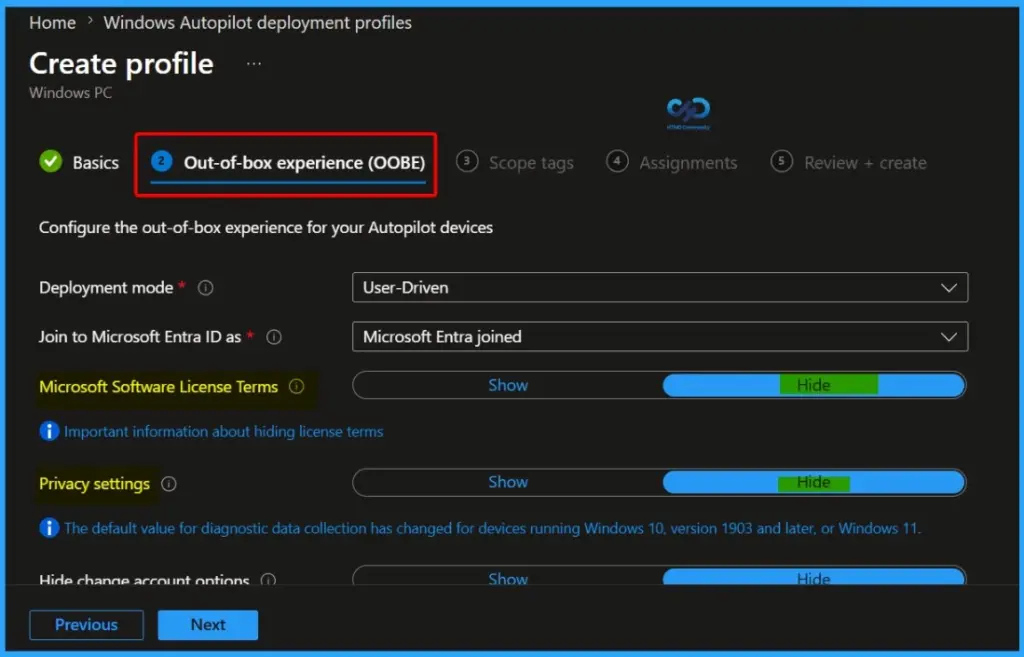Click the Configure the out-of-box experience description text
The width and height of the screenshot is (1024, 657).
tap(266, 228)
